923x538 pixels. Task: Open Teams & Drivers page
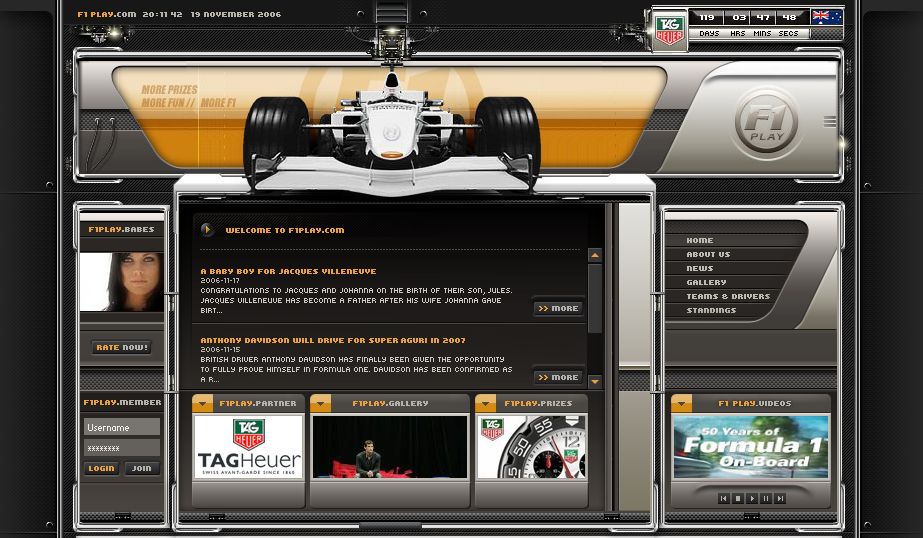728,297
